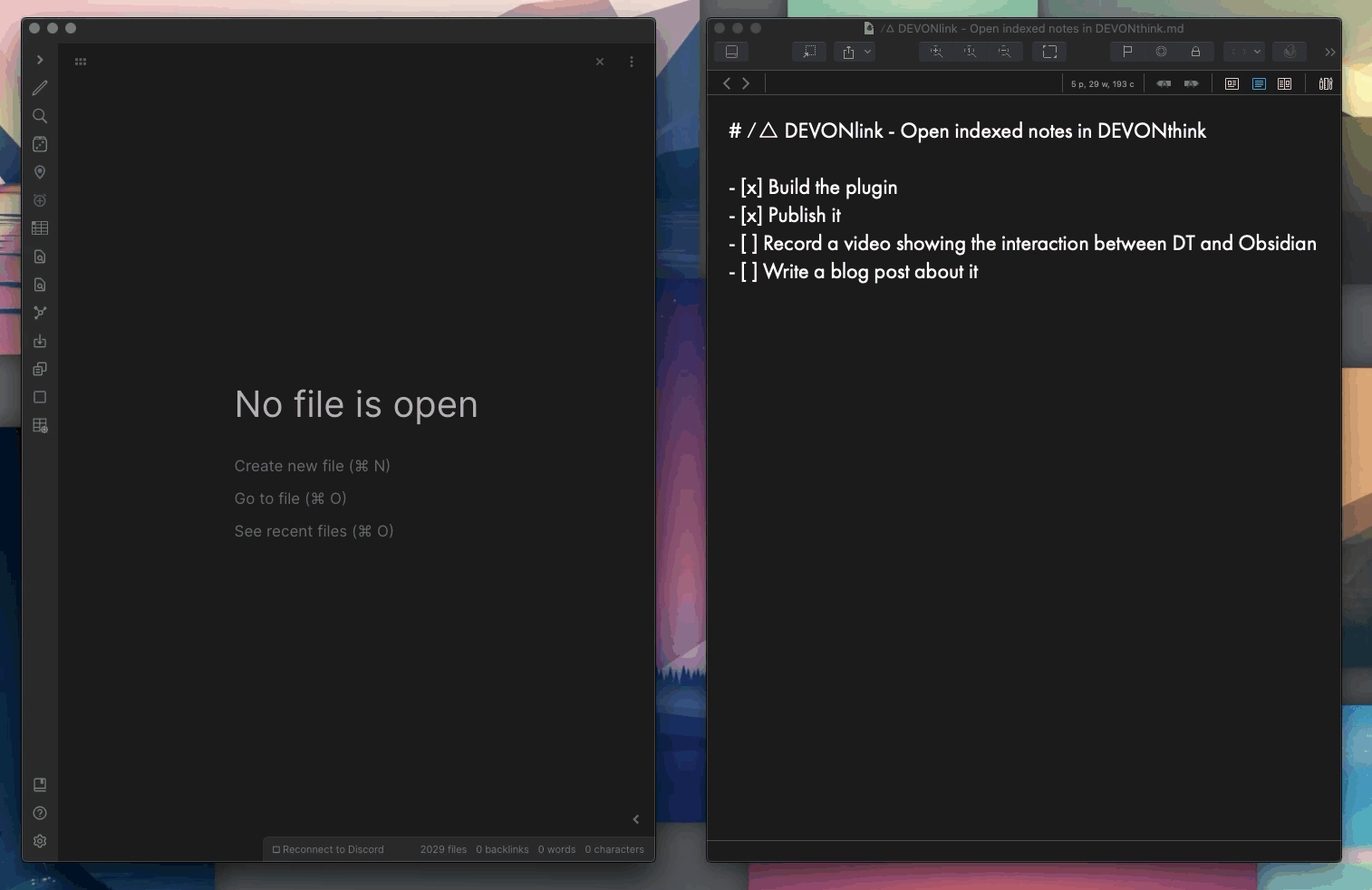Click '0 backlinks' in the status bar

click(502, 849)
